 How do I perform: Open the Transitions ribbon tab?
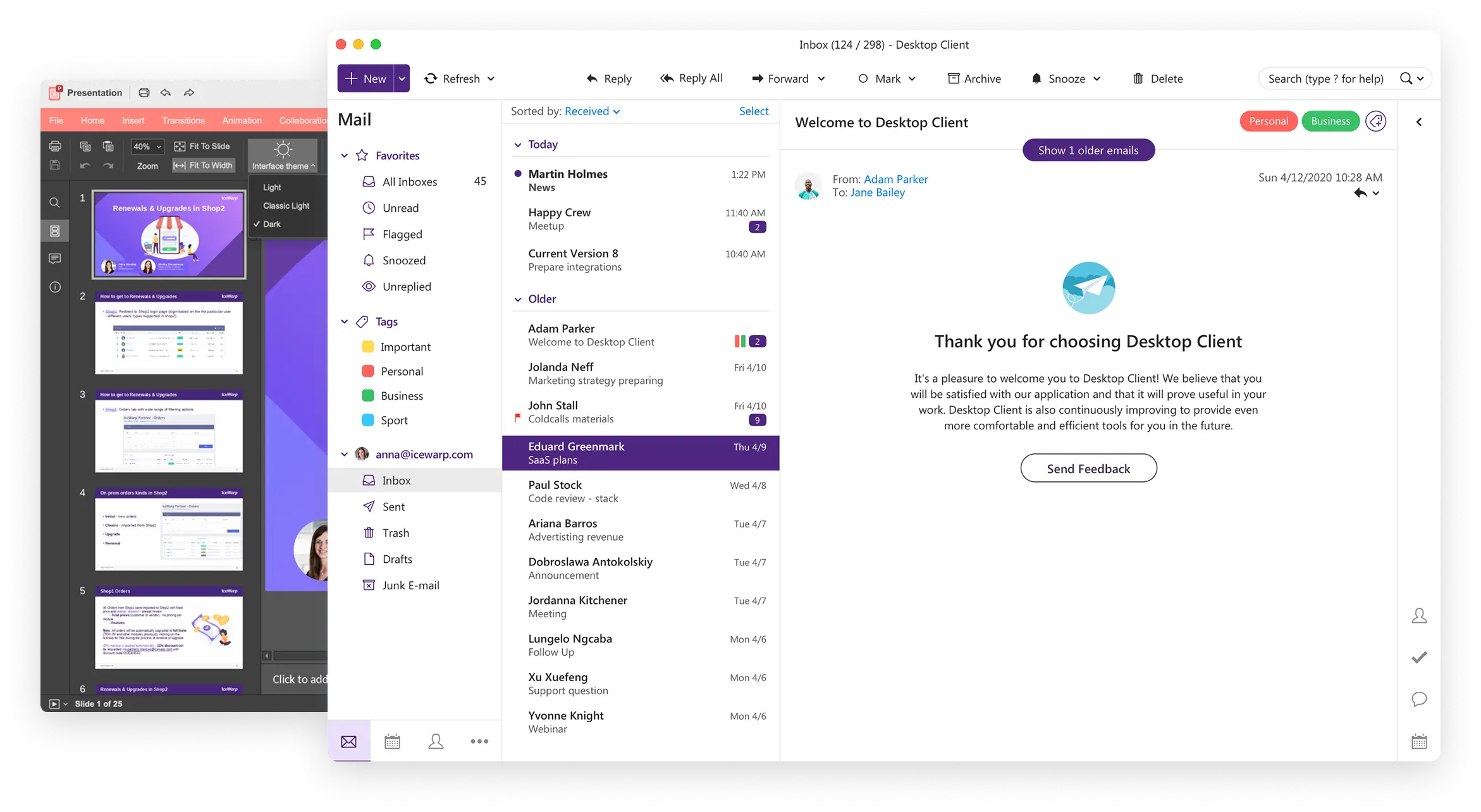(183, 120)
